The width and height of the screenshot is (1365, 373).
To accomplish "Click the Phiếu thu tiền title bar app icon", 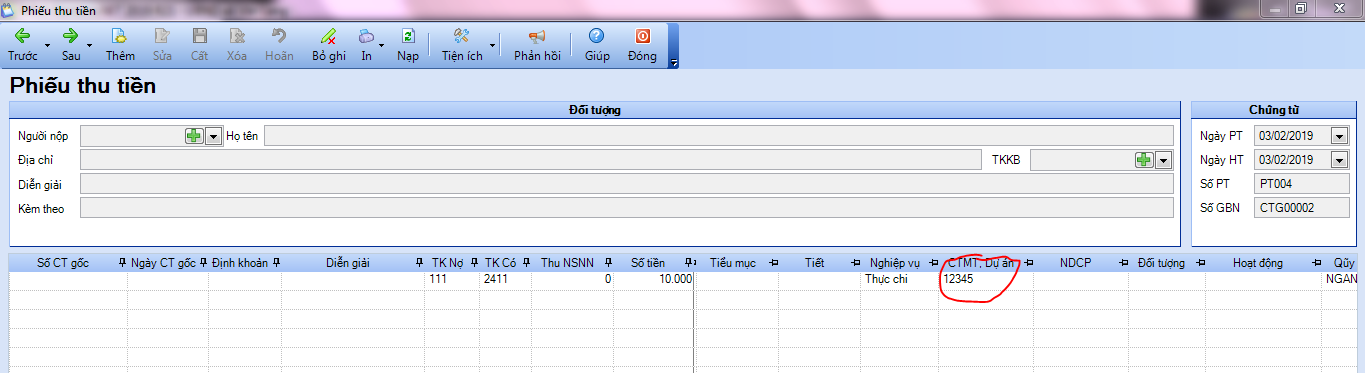I will point(10,9).
